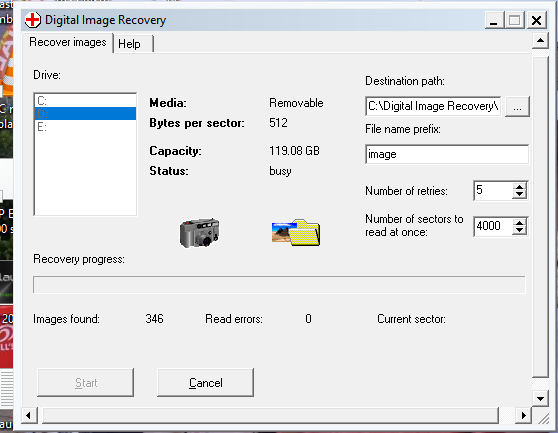Click the red cross application icon
The height and width of the screenshot is (433, 558).
[x=33, y=20]
